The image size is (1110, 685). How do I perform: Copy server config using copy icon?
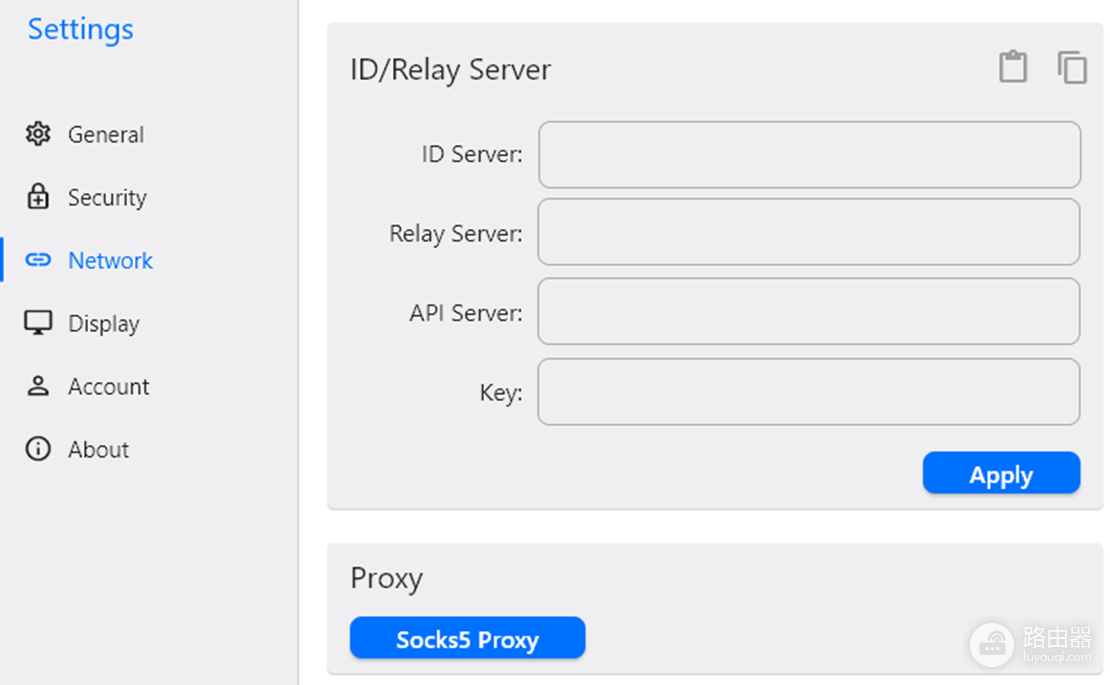[1072, 67]
